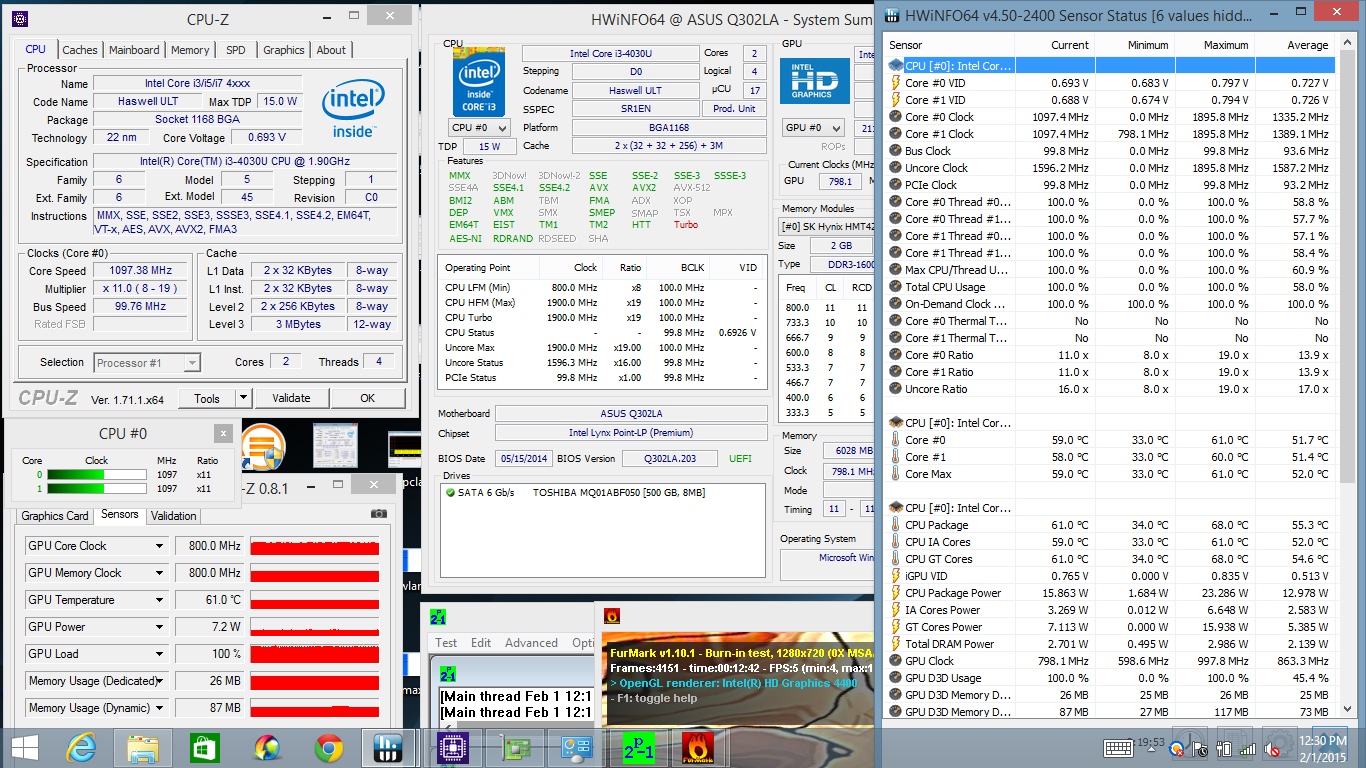Click the Tools button in CPU-Z
The height and width of the screenshot is (768, 1366).
point(207,398)
